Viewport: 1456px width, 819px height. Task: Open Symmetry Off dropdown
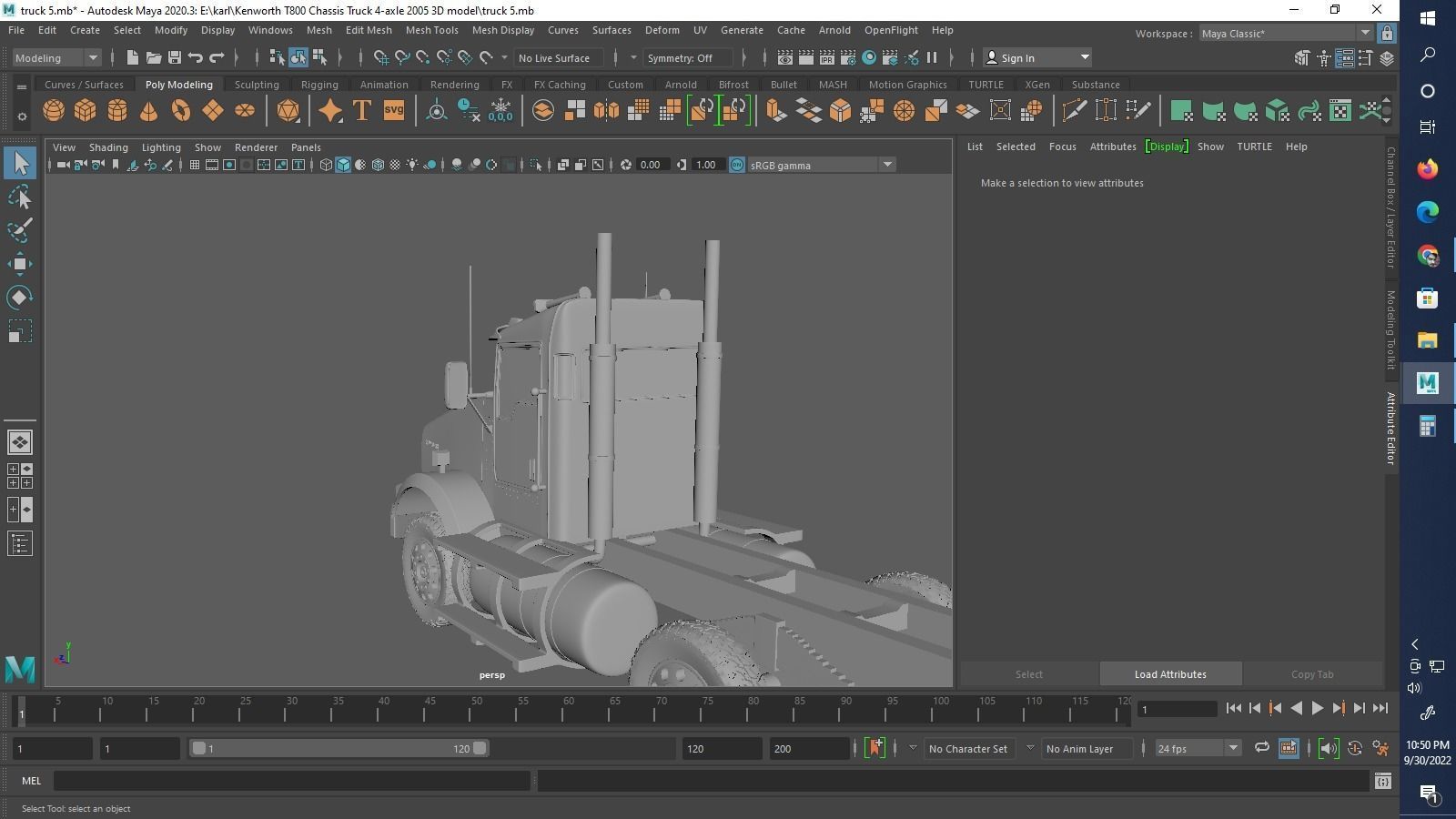(x=688, y=57)
